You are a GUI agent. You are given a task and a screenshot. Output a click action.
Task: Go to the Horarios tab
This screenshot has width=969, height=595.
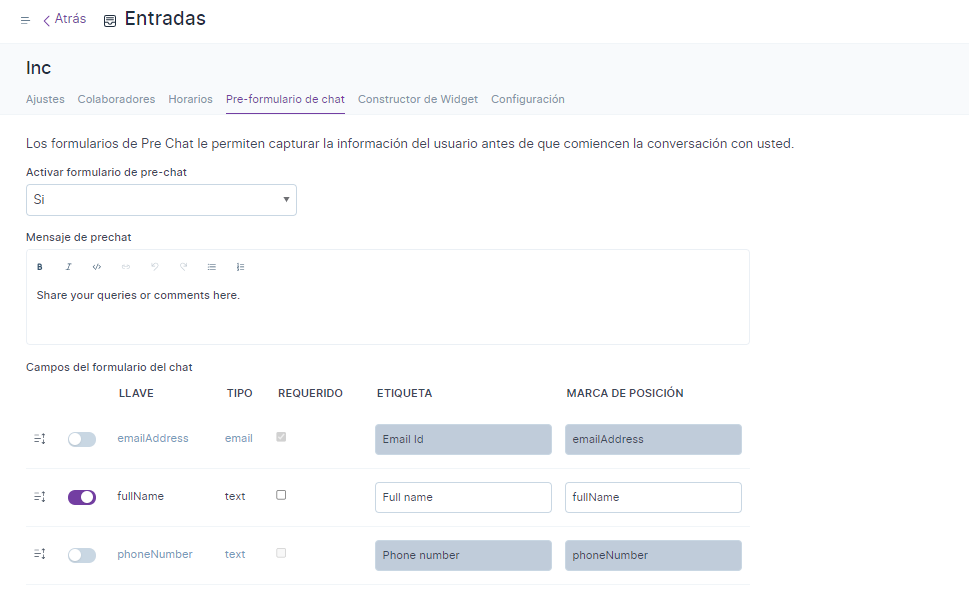tap(190, 99)
